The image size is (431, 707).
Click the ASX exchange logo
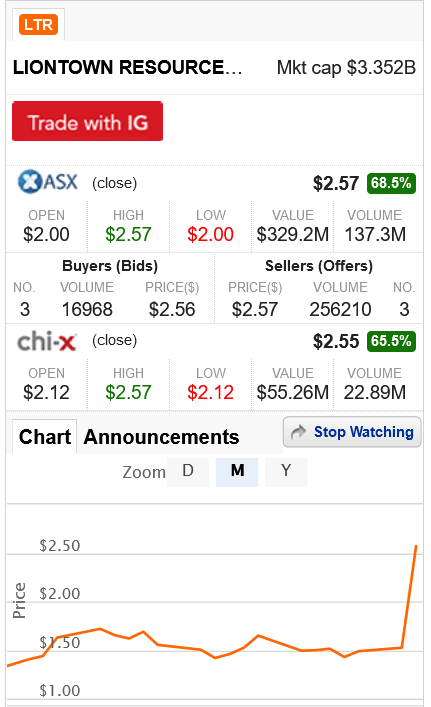48,182
